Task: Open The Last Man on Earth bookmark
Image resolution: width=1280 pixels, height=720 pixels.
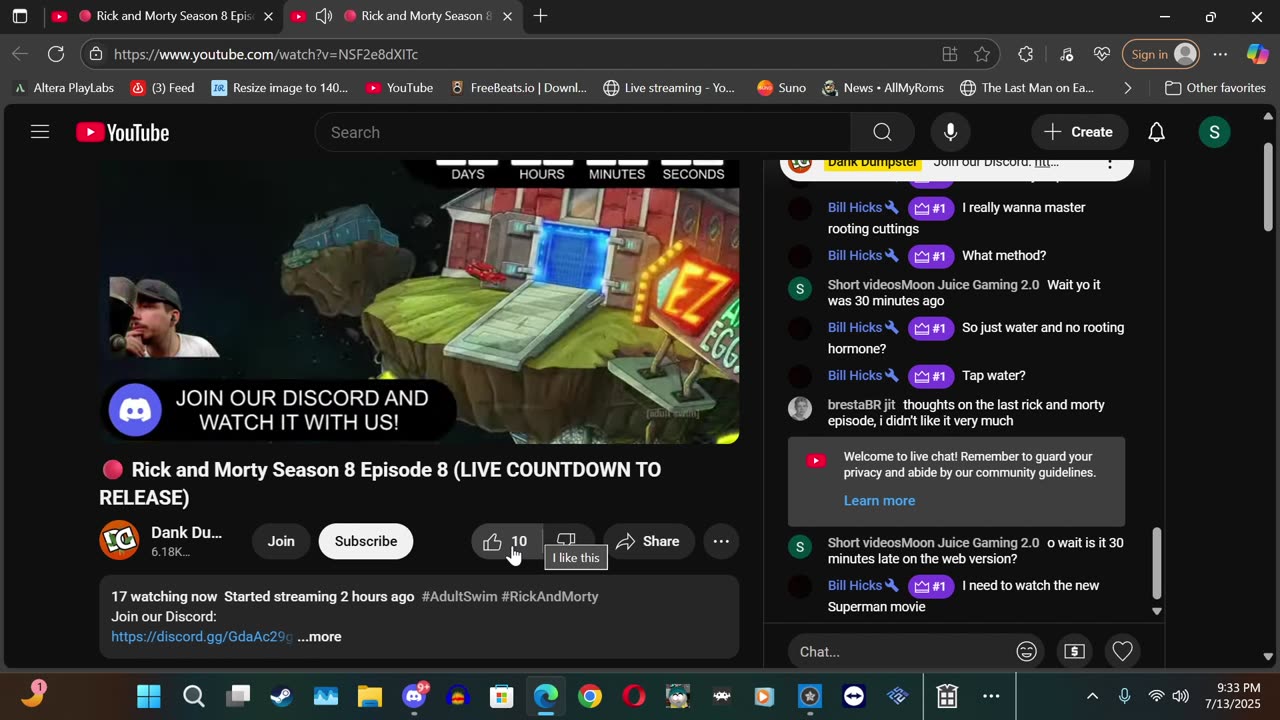Action: (1026, 88)
